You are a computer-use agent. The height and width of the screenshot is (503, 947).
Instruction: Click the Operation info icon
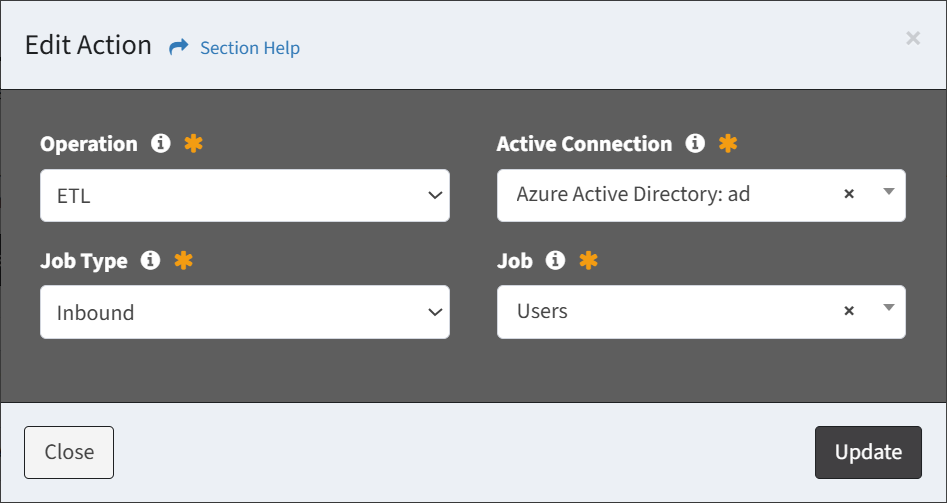[x=161, y=144]
